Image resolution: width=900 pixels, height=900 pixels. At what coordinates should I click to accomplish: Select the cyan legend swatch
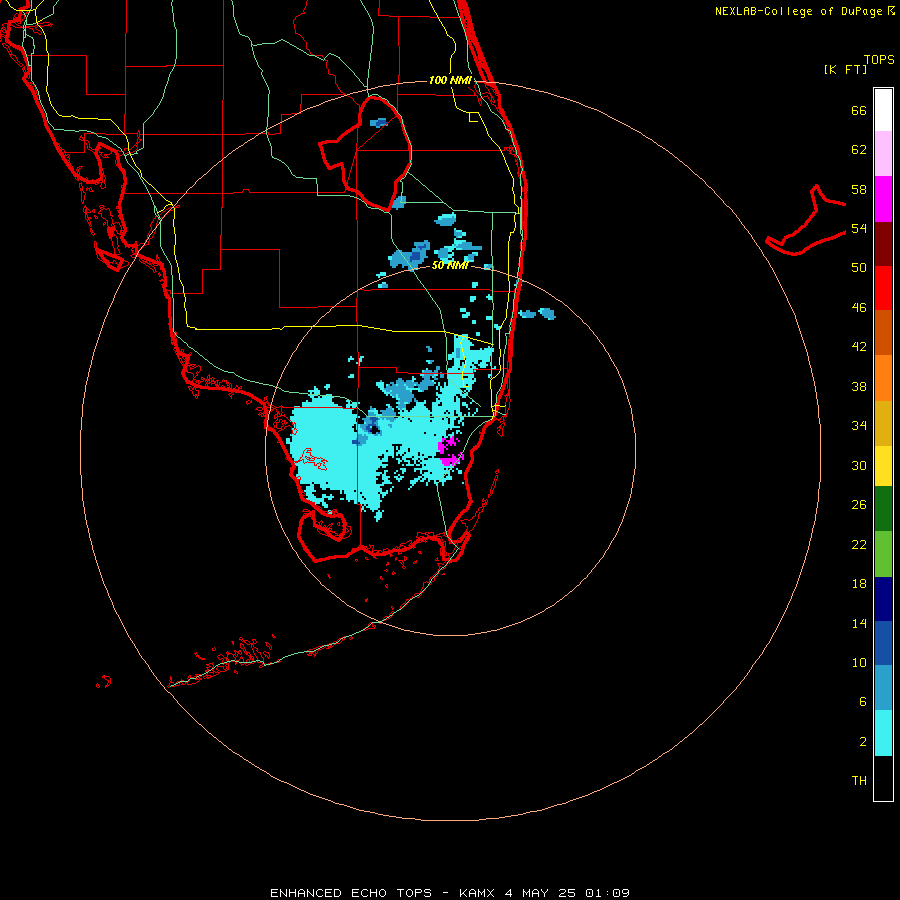pyautogui.click(x=883, y=733)
